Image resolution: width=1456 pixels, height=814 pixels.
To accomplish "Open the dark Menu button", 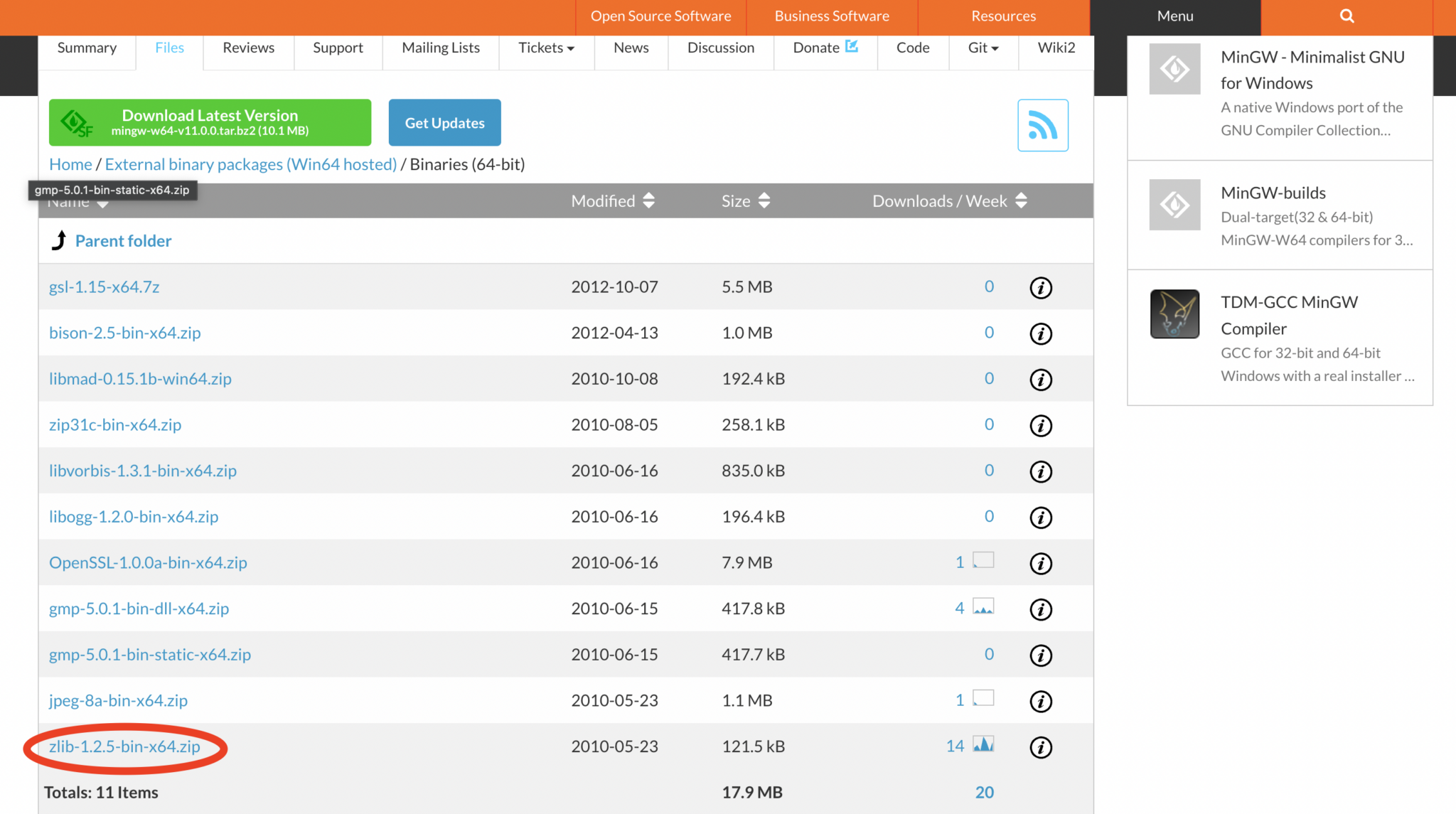I will tap(1175, 16).
